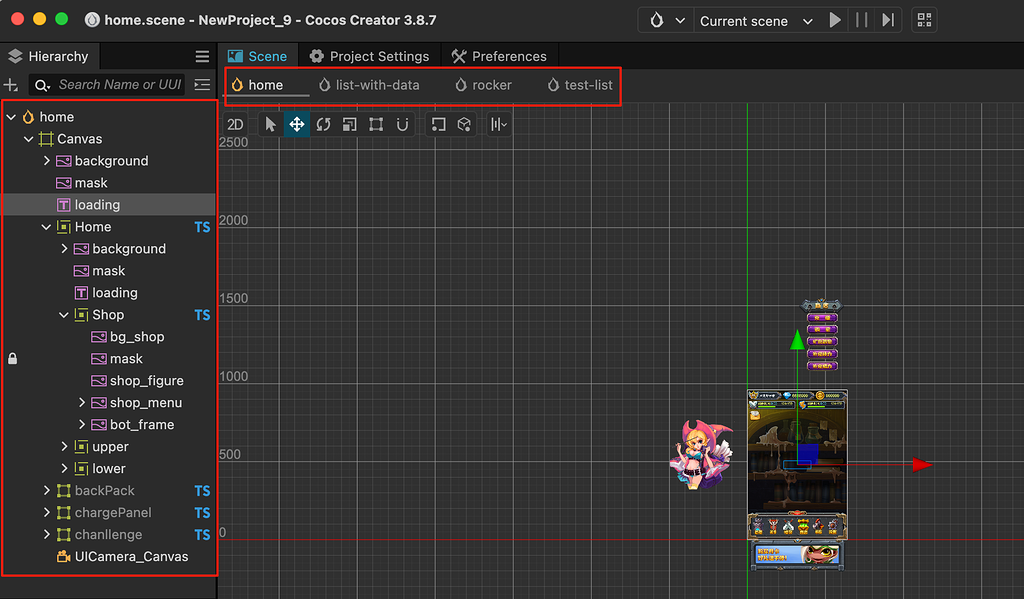1024x599 pixels.
Task: Open the alignment options dropdown in the toolbar
Action: pyautogui.click(x=499, y=124)
